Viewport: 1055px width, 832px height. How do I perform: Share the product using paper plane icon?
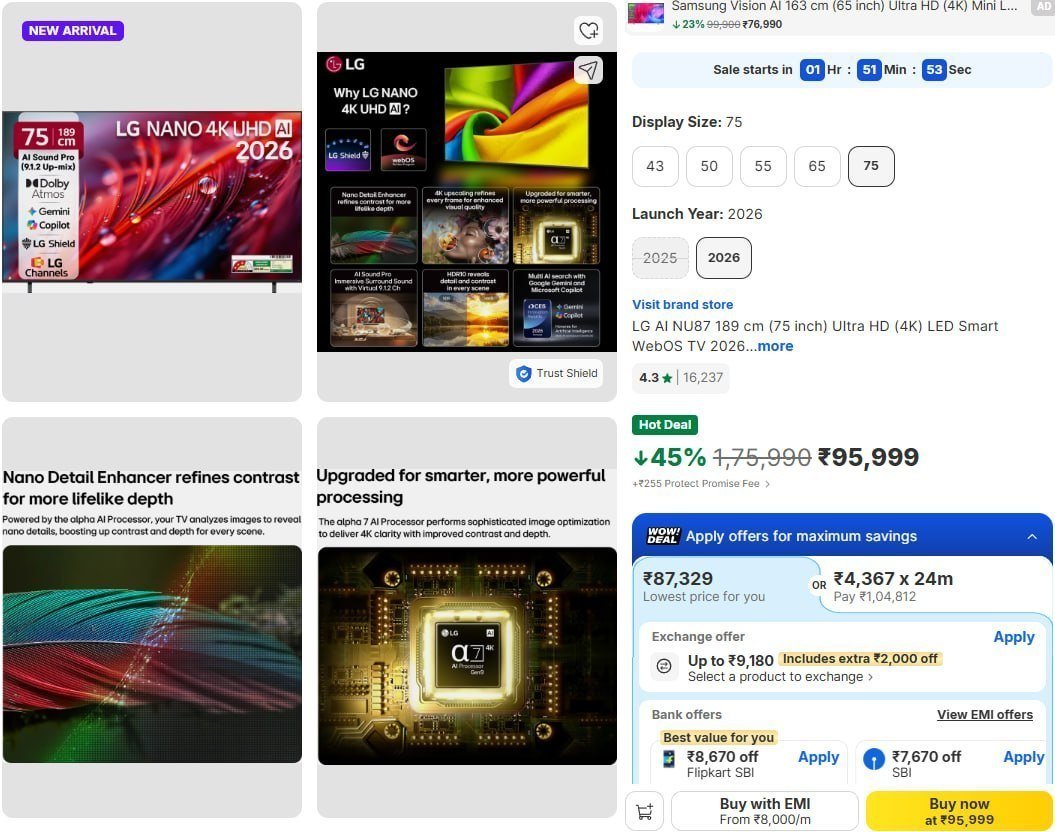click(x=588, y=70)
